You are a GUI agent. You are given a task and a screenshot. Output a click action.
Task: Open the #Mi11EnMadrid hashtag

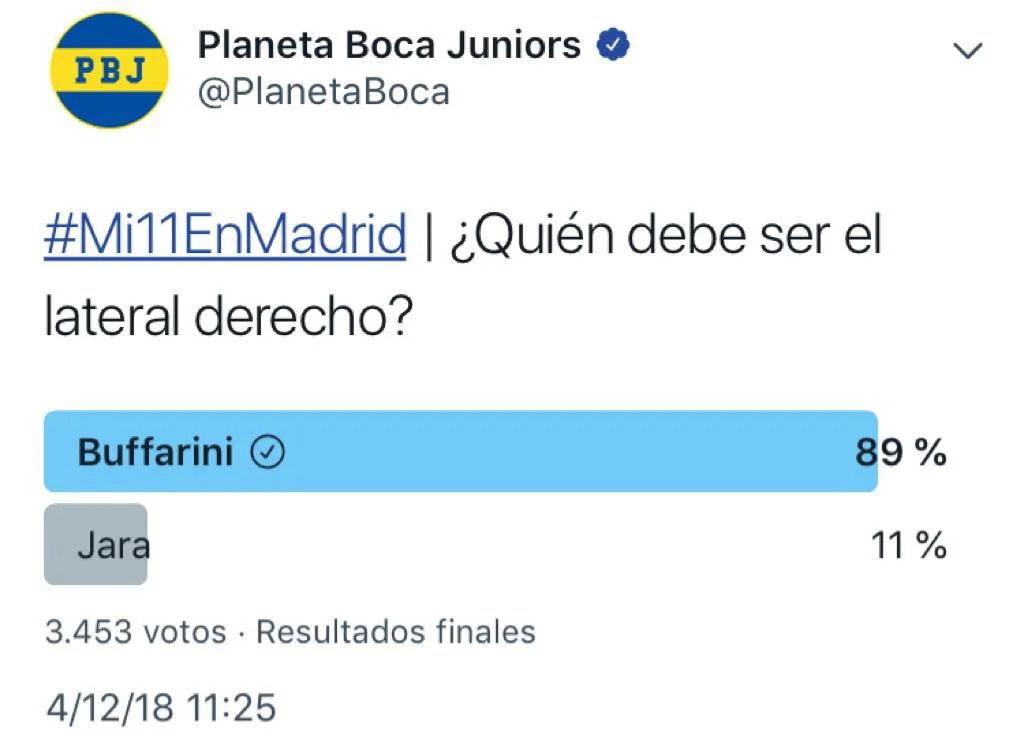click(x=225, y=237)
